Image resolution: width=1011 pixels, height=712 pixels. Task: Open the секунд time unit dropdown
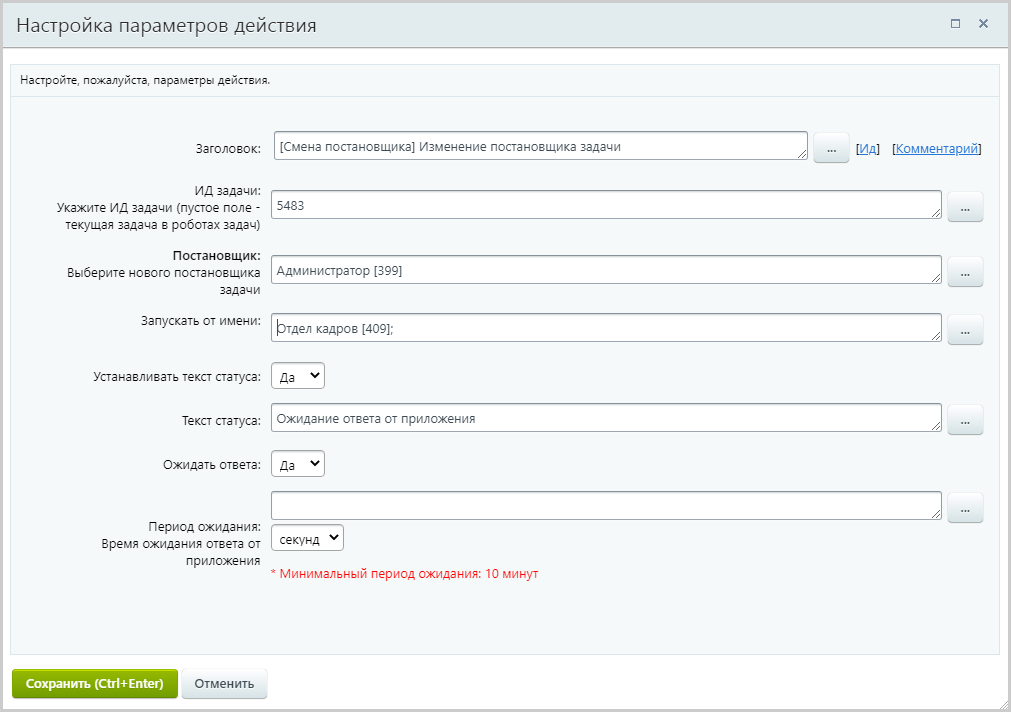click(307, 538)
